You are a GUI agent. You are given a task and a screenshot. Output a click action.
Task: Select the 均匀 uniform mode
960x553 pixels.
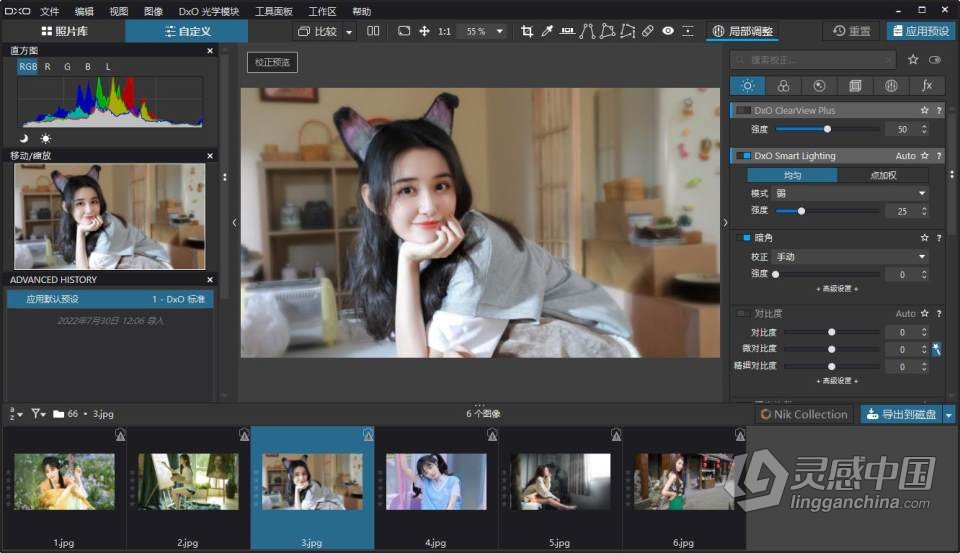point(792,175)
